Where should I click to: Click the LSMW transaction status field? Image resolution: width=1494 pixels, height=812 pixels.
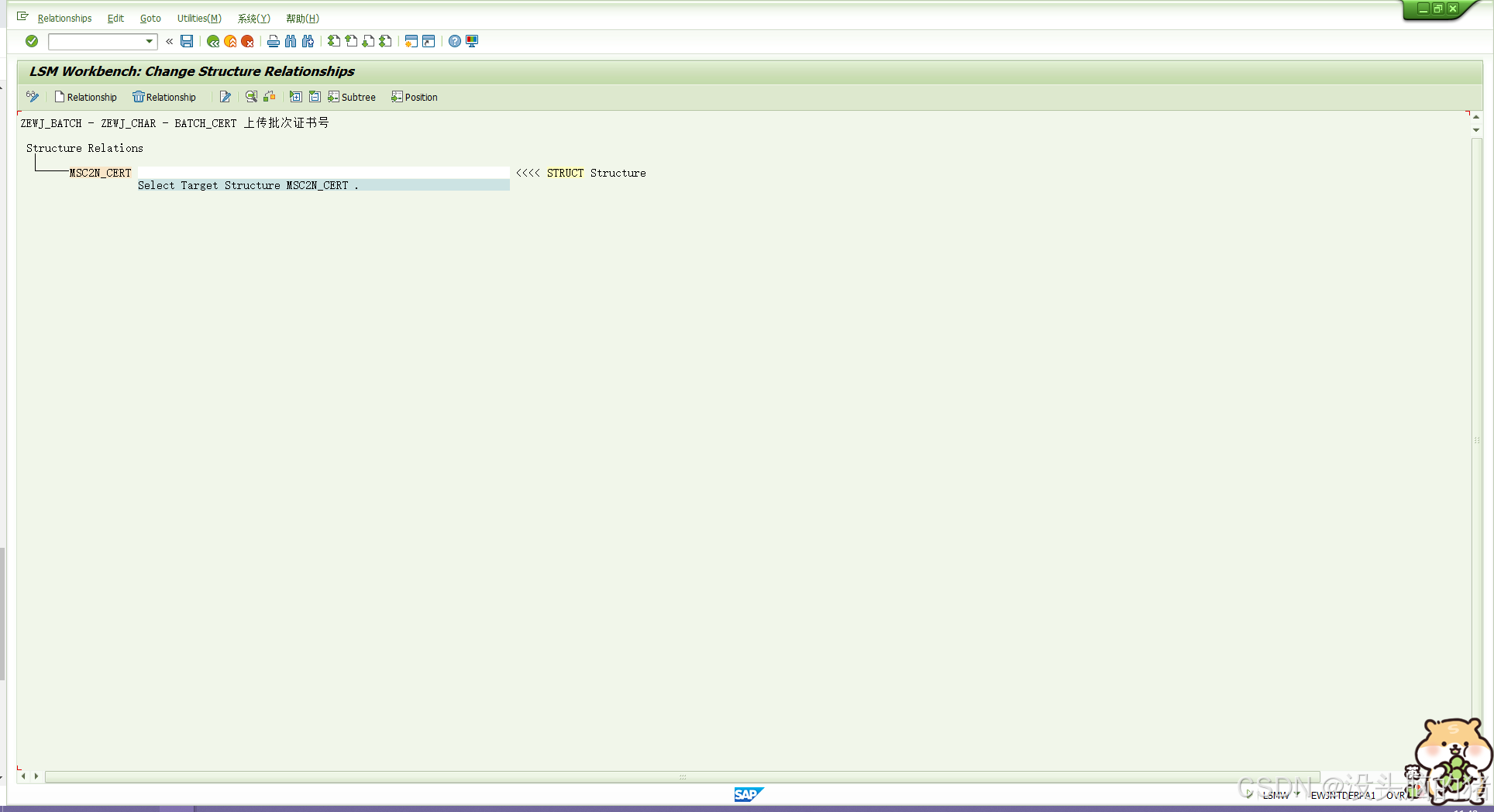pyautogui.click(x=1276, y=795)
